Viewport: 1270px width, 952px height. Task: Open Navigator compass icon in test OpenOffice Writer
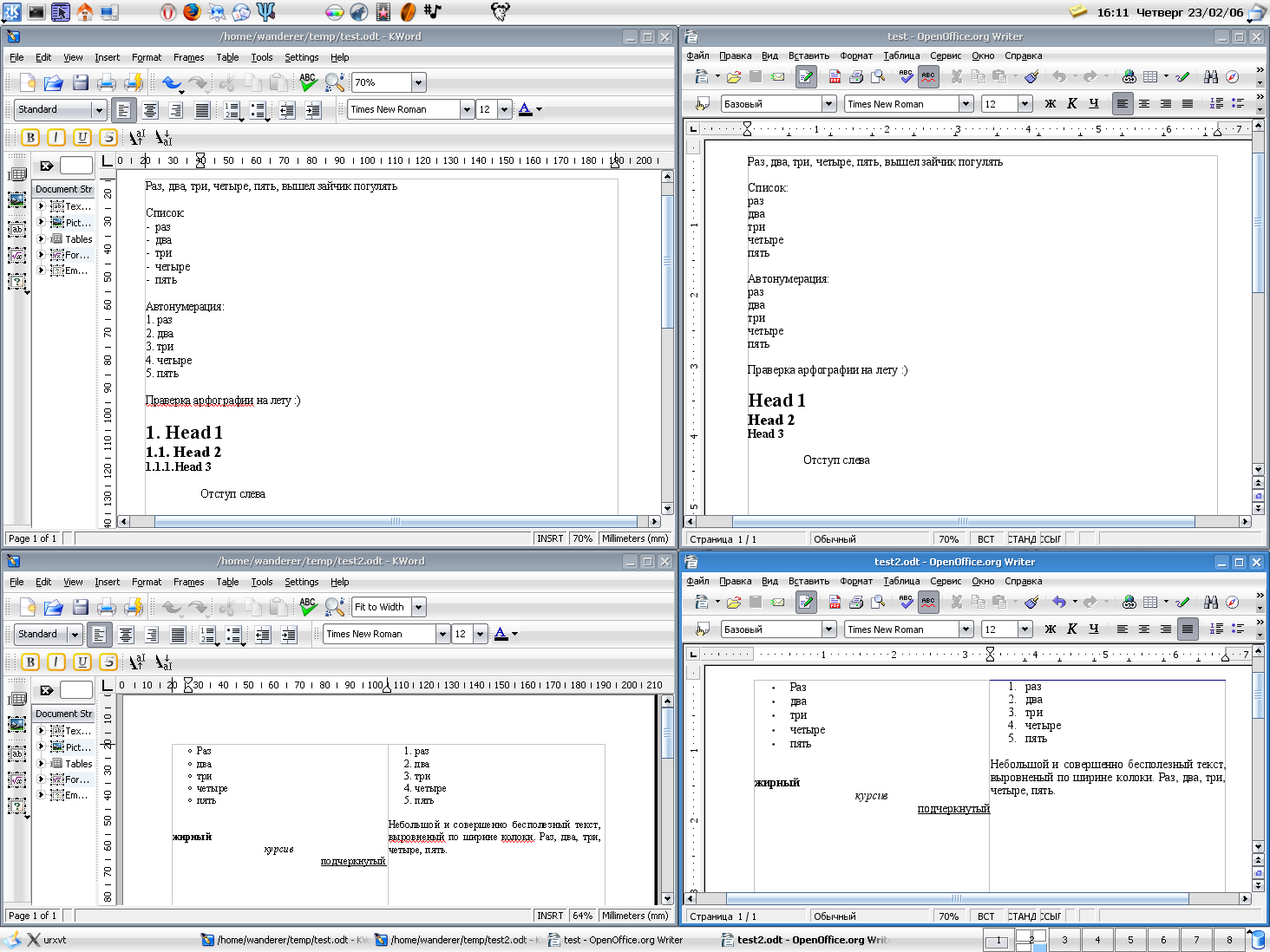[1233, 77]
